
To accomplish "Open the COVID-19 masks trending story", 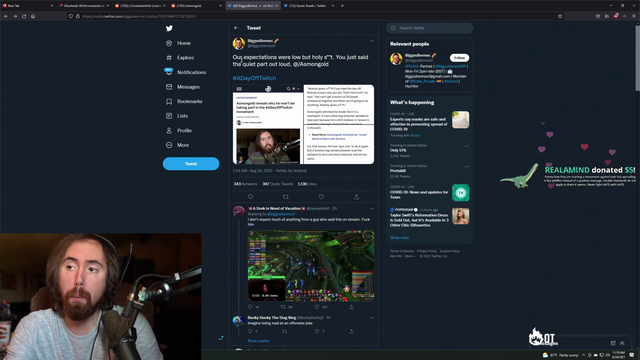I will [429, 124].
